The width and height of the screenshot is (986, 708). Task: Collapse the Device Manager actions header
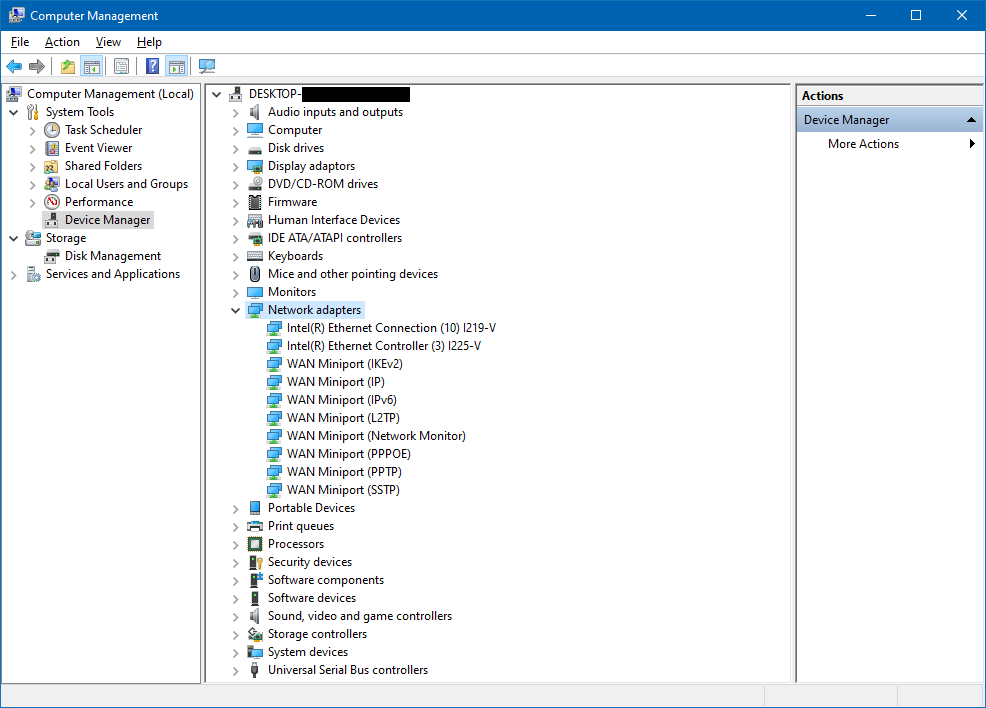click(x=971, y=119)
